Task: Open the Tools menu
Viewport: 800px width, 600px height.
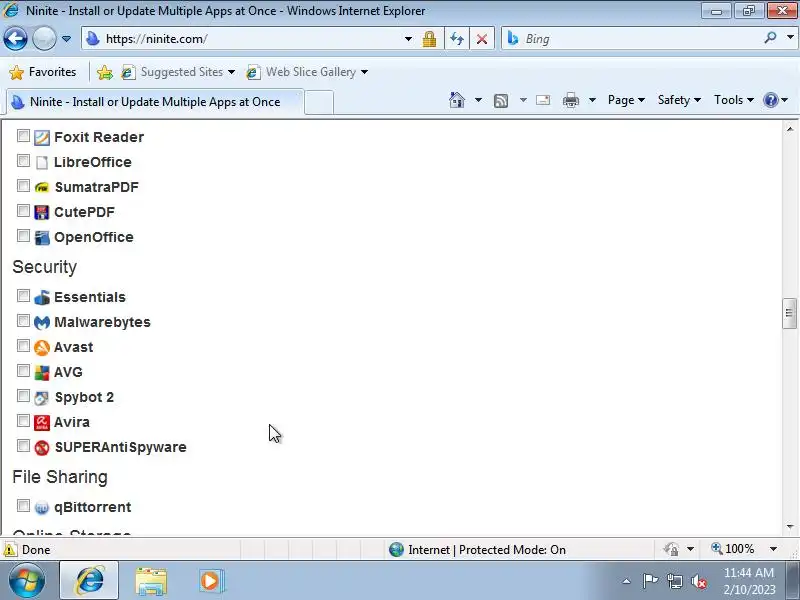Action: (734, 100)
